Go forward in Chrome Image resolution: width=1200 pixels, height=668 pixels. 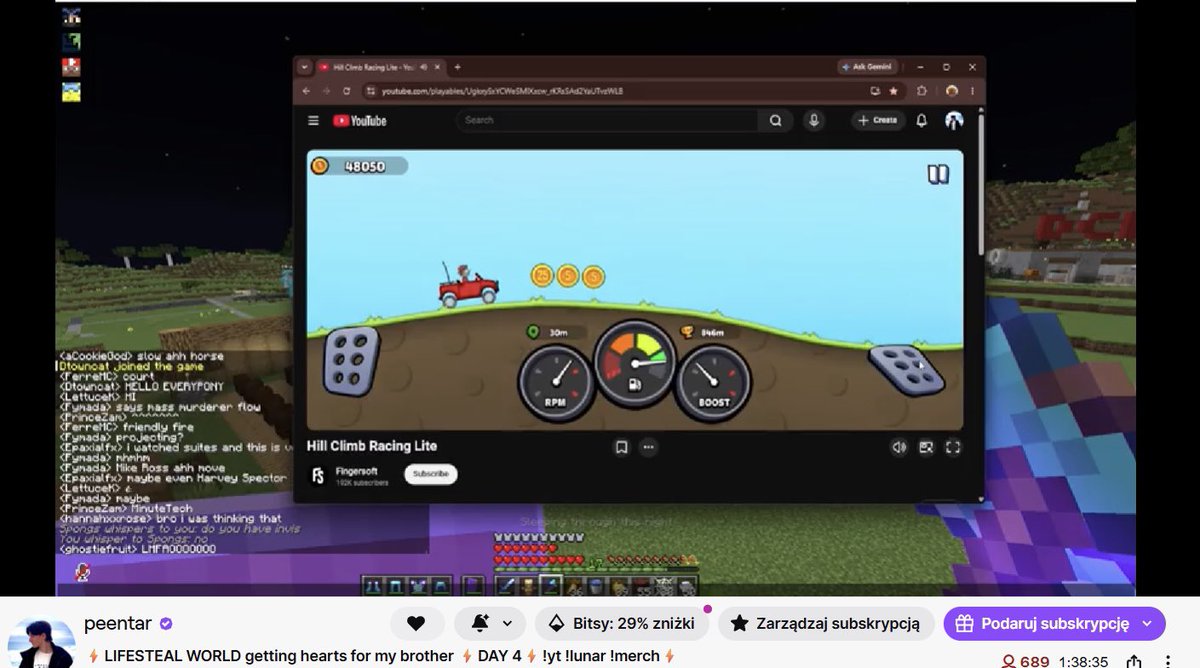(x=326, y=90)
